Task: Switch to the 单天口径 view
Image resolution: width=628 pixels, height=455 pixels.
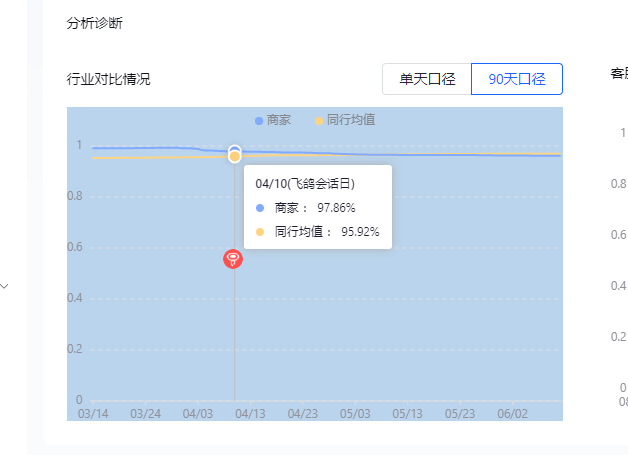Action: (x=427, y=79)
